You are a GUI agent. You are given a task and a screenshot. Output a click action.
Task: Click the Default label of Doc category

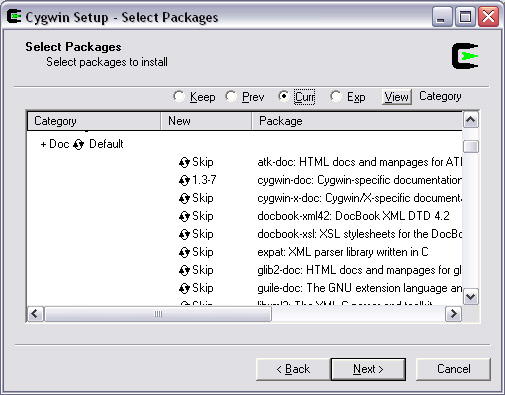106,144
